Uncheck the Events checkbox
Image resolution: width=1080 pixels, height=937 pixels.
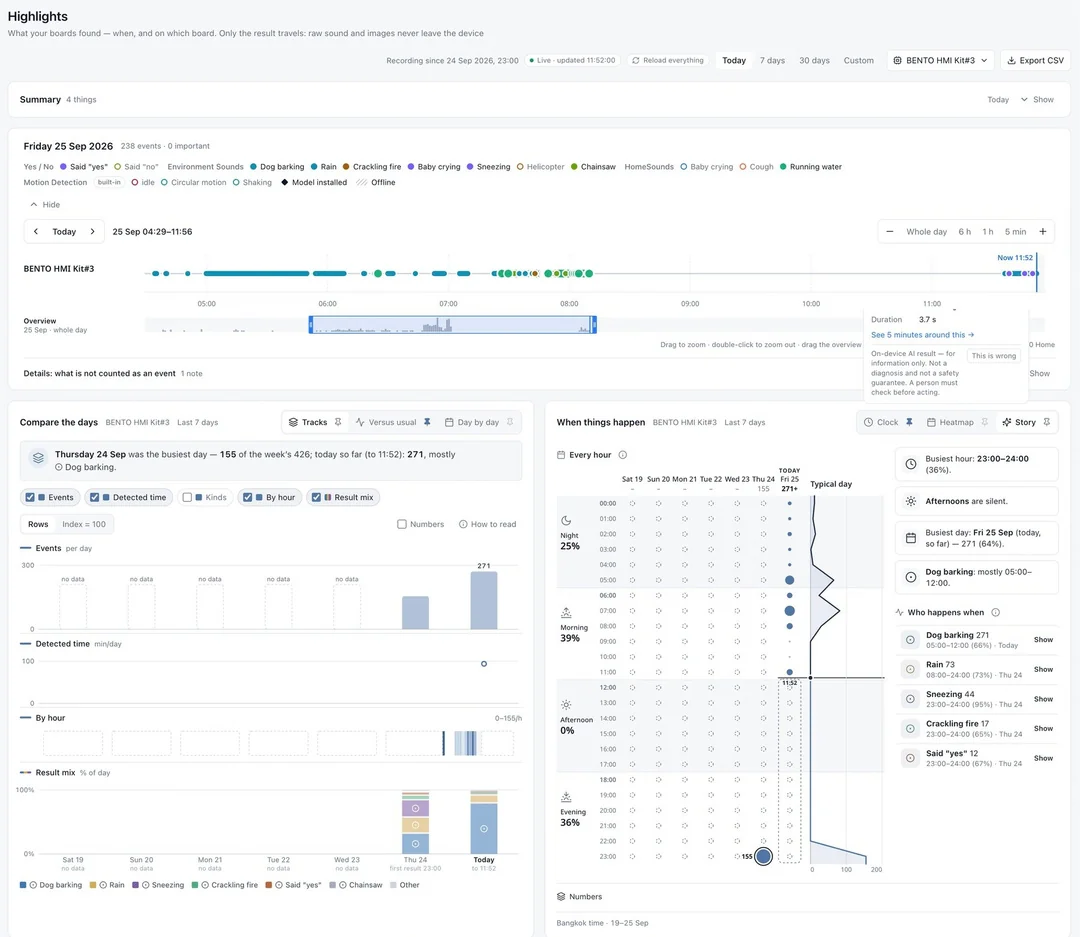[x=30, y=497]
